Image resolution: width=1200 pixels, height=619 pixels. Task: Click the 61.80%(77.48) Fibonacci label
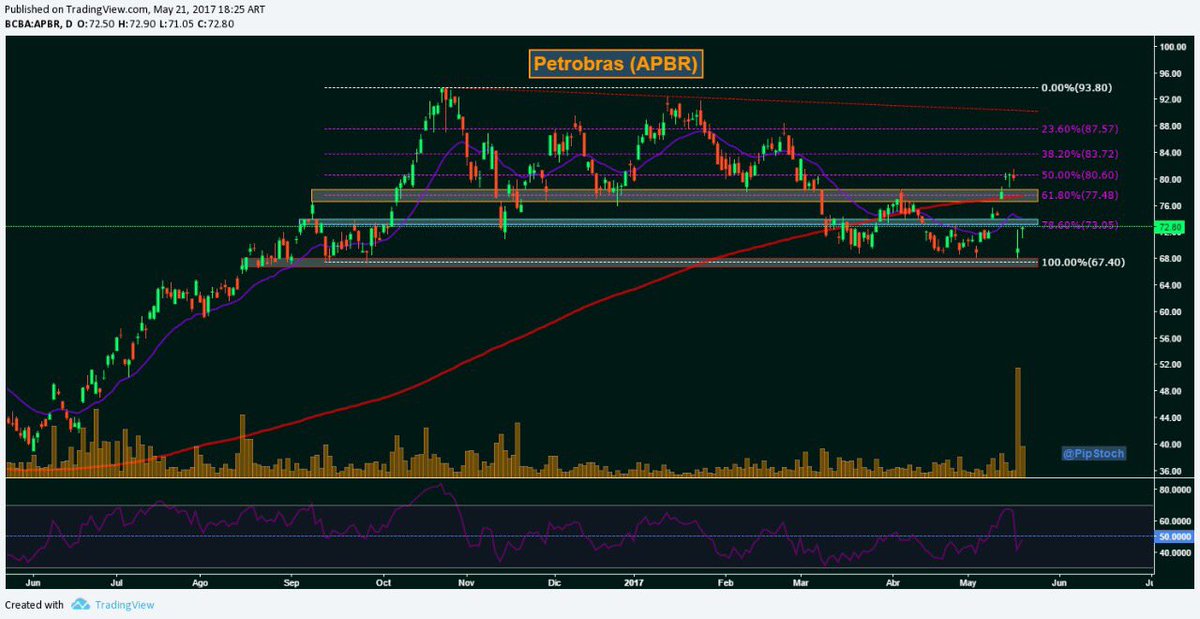click(1080, 195)
